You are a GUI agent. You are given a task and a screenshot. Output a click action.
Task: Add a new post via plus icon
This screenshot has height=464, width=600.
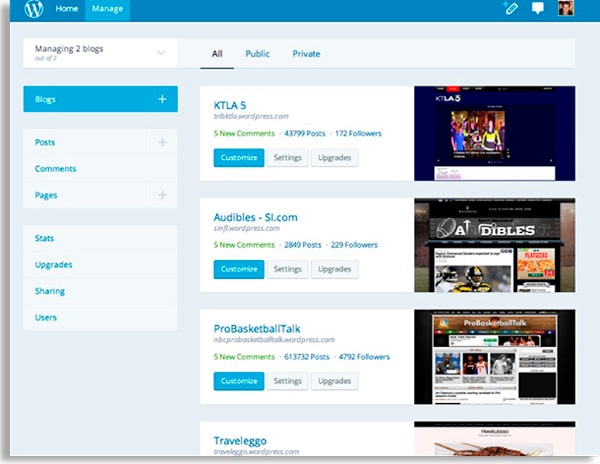tap(162, 142)
